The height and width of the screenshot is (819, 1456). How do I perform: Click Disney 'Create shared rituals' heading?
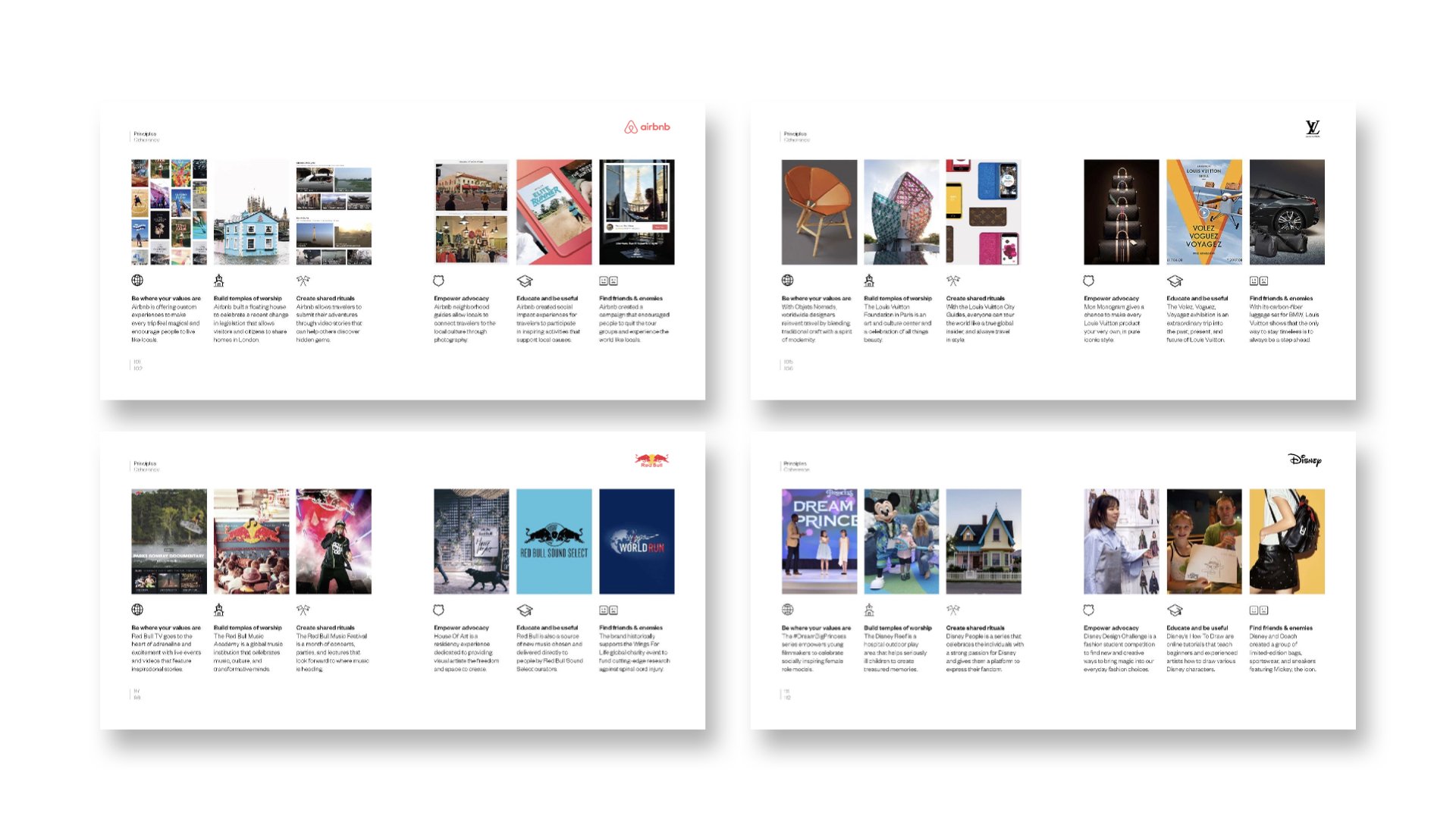tap(974, 628)
